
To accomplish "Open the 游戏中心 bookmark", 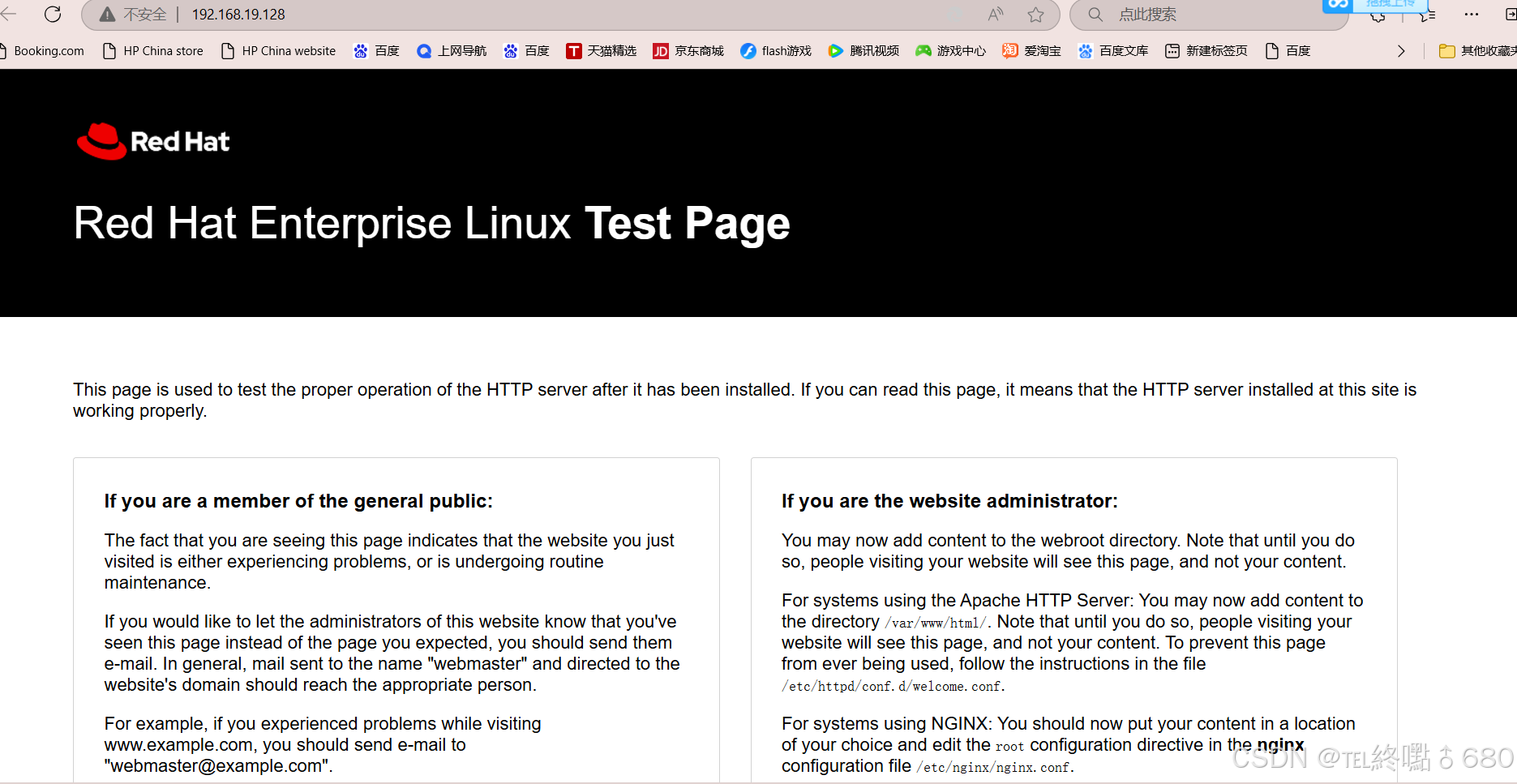I will coord(951,51).
